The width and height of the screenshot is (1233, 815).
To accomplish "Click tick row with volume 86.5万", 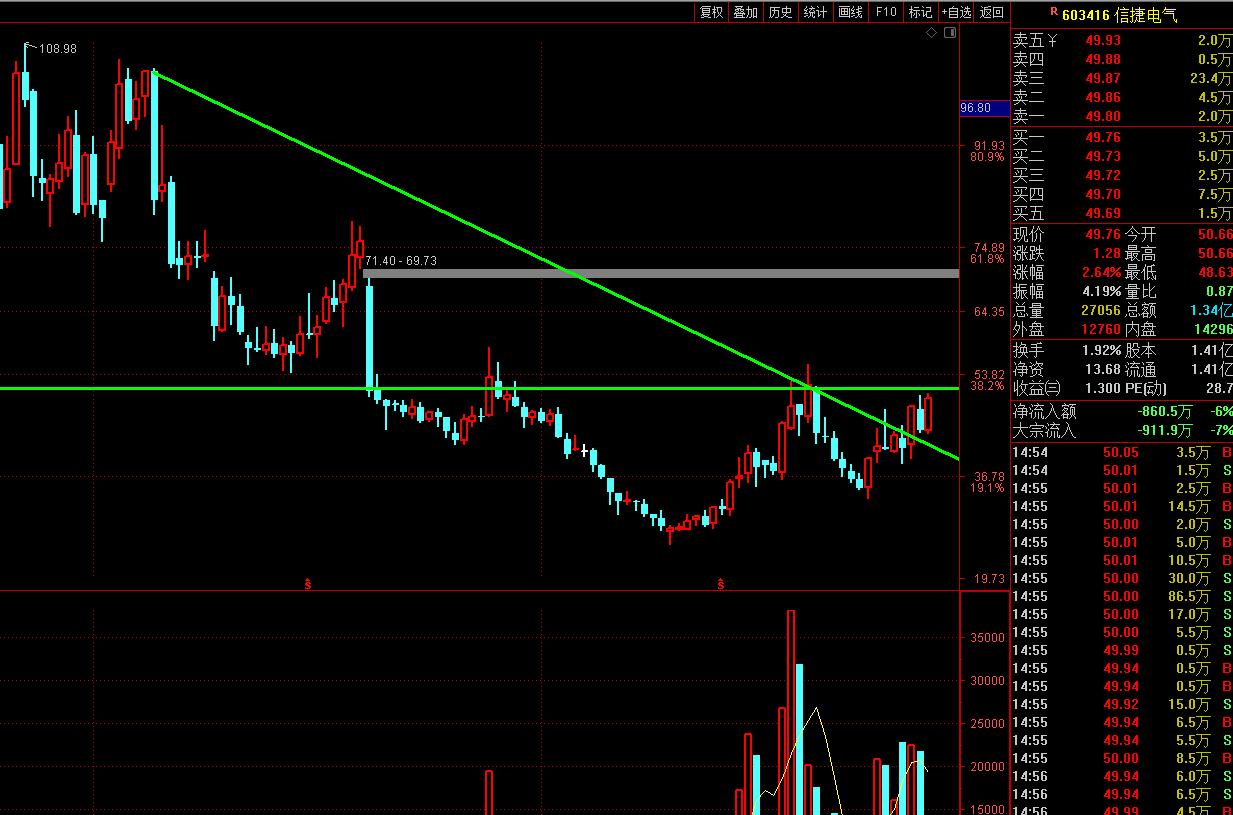I will (x=1122, y=596).
